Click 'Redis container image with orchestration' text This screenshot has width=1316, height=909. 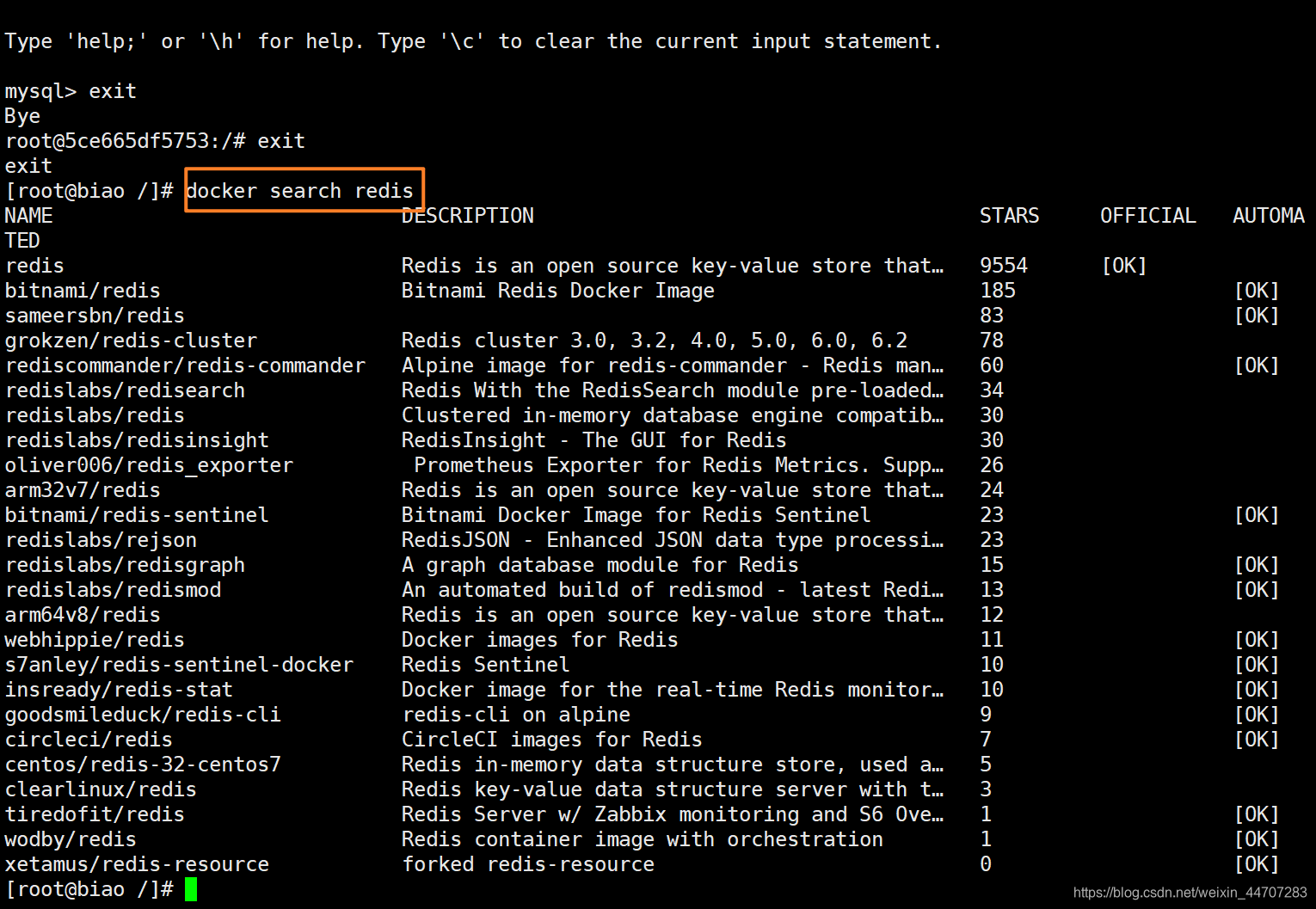click(x=642, y=839)
